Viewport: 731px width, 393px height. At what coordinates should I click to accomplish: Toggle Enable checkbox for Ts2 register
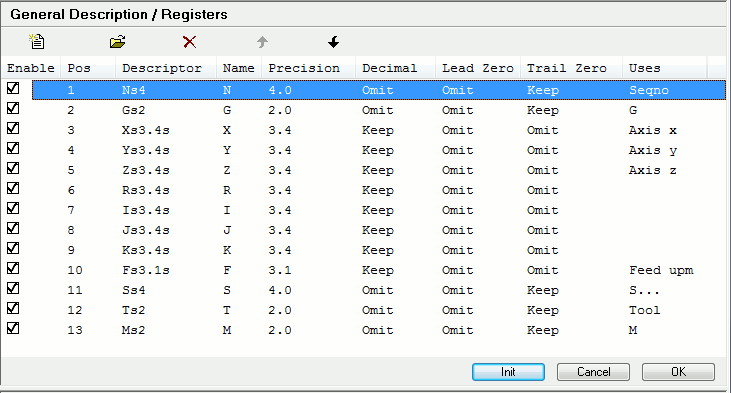coord(13,308)
